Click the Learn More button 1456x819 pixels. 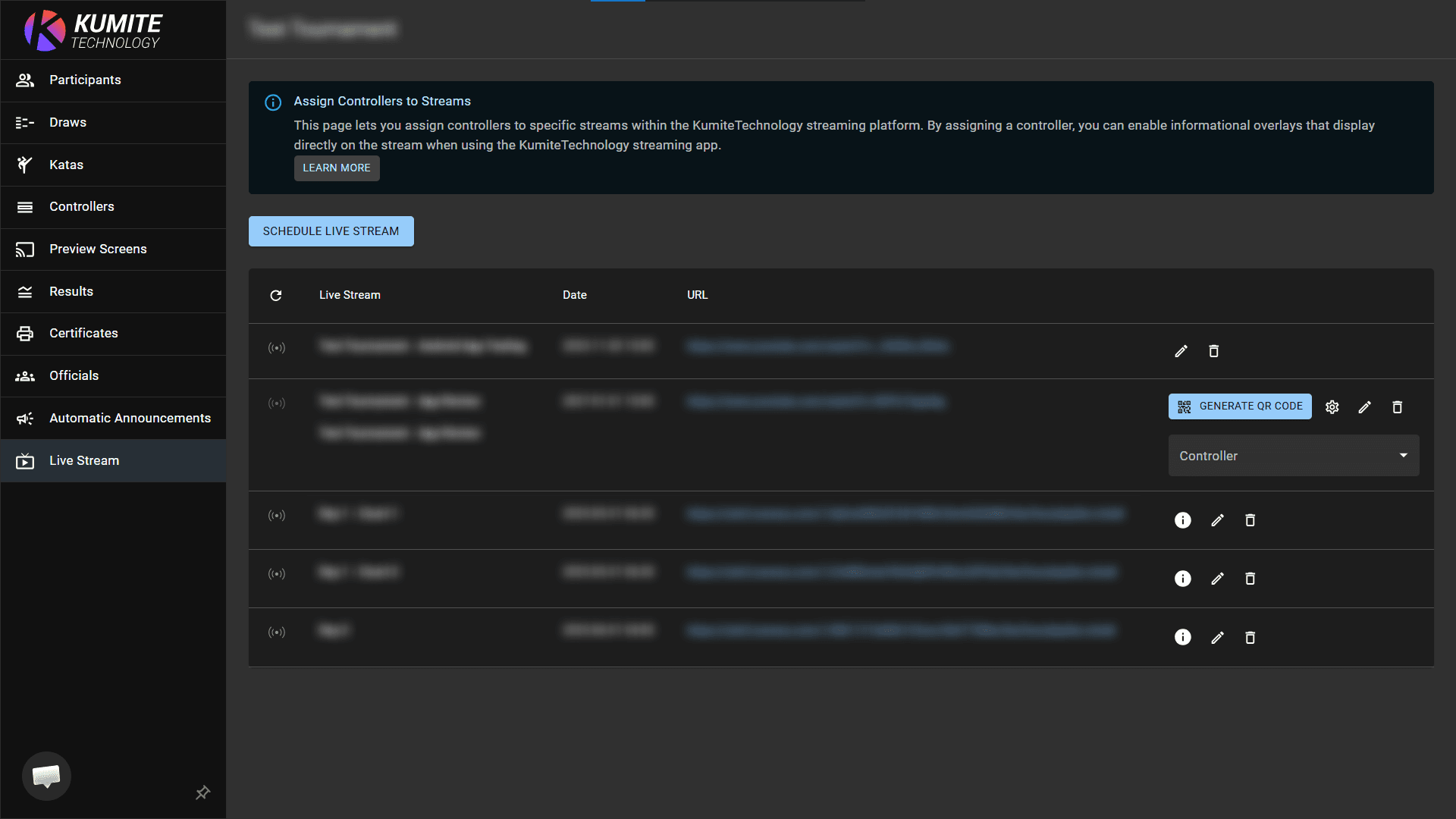[x=337, y=168]
